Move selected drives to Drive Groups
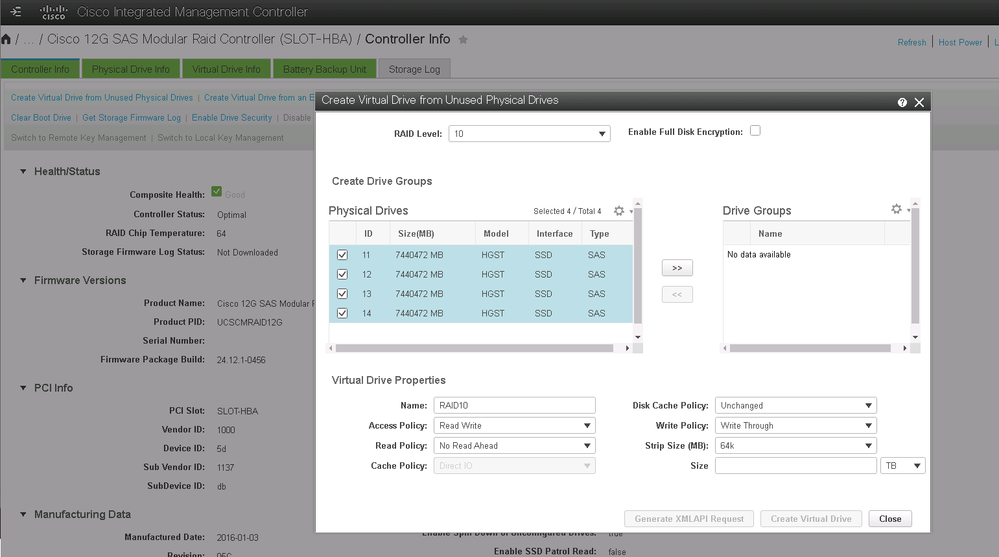This screenshot has width=999, height=557. click(x=677, y=268)
